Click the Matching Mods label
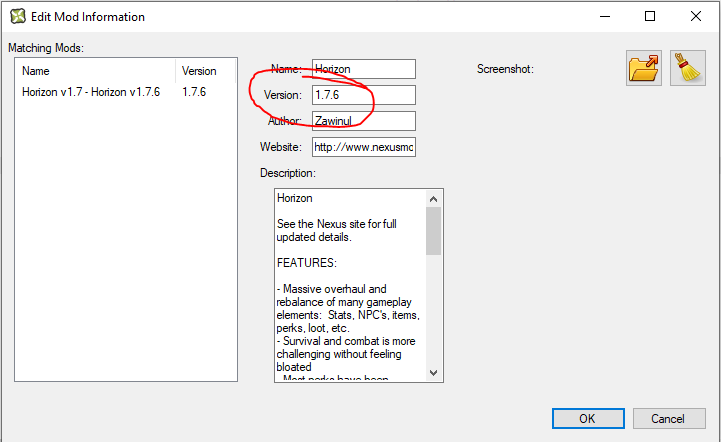 [x=46, y=48]
